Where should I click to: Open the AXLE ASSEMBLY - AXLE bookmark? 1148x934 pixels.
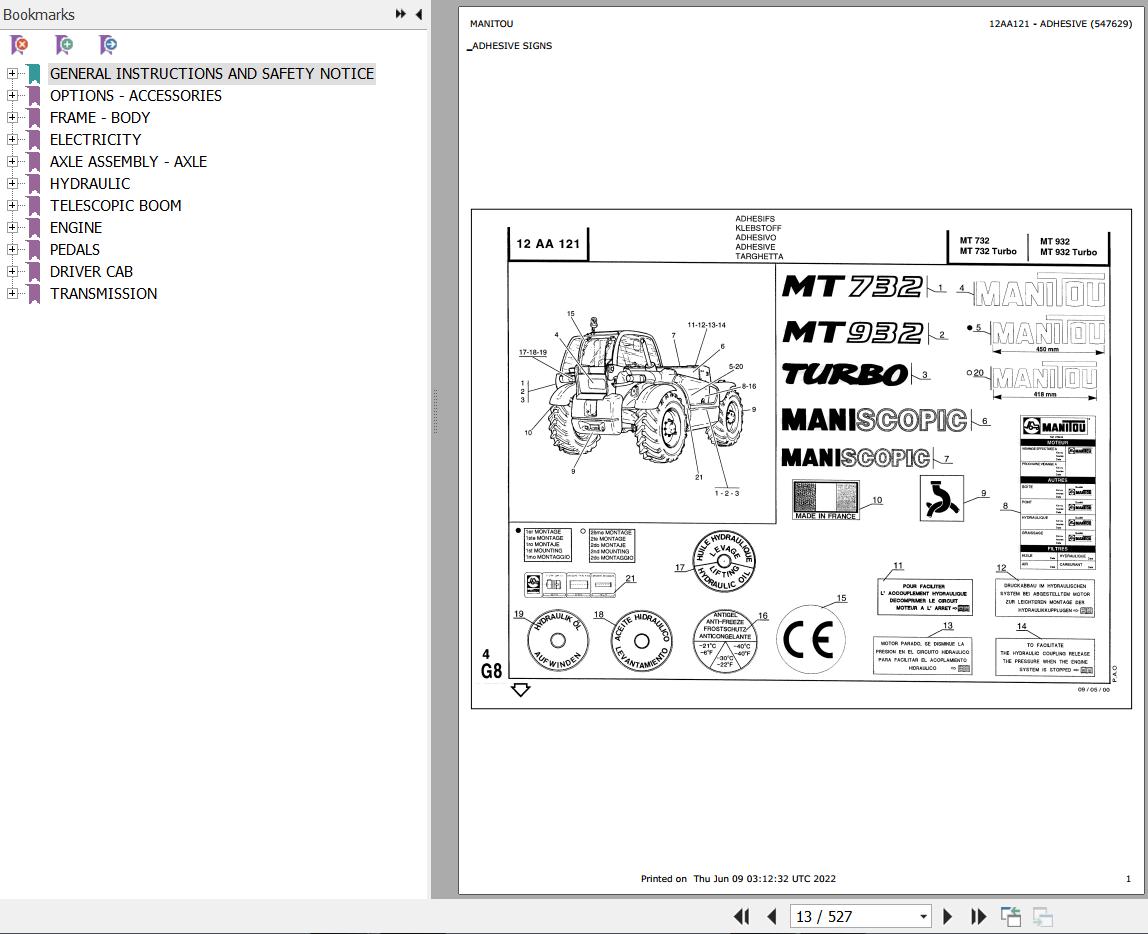[x=128, y=162]
